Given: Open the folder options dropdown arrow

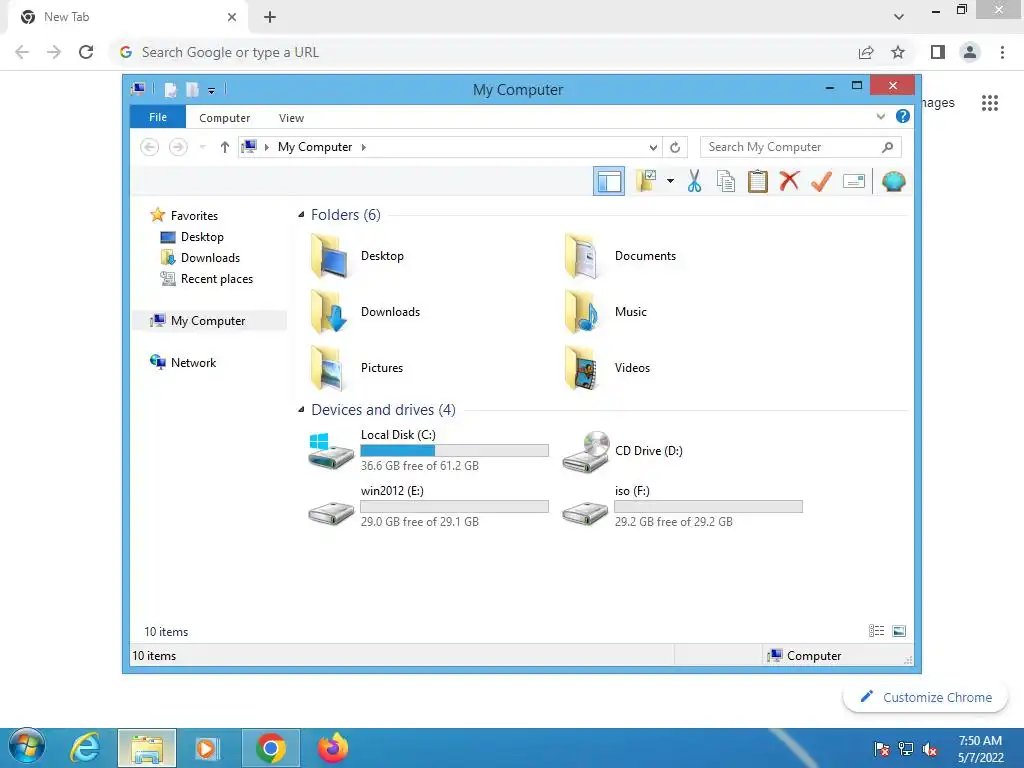Looking at the screenshot, I should [670, 181].
